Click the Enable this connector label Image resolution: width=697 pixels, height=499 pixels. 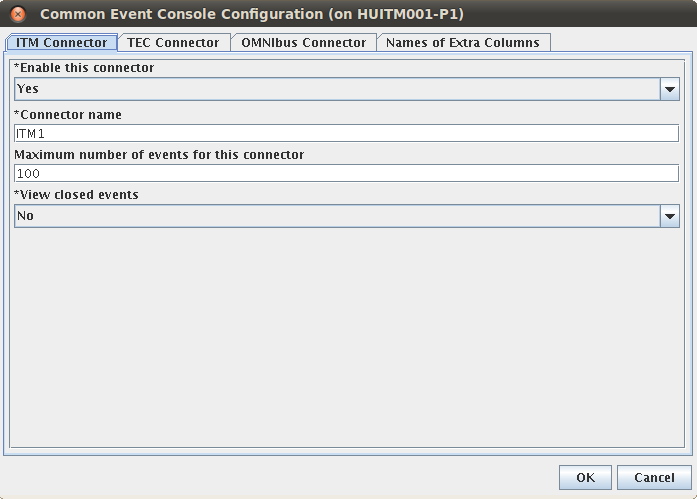click(x=84, y=68)
